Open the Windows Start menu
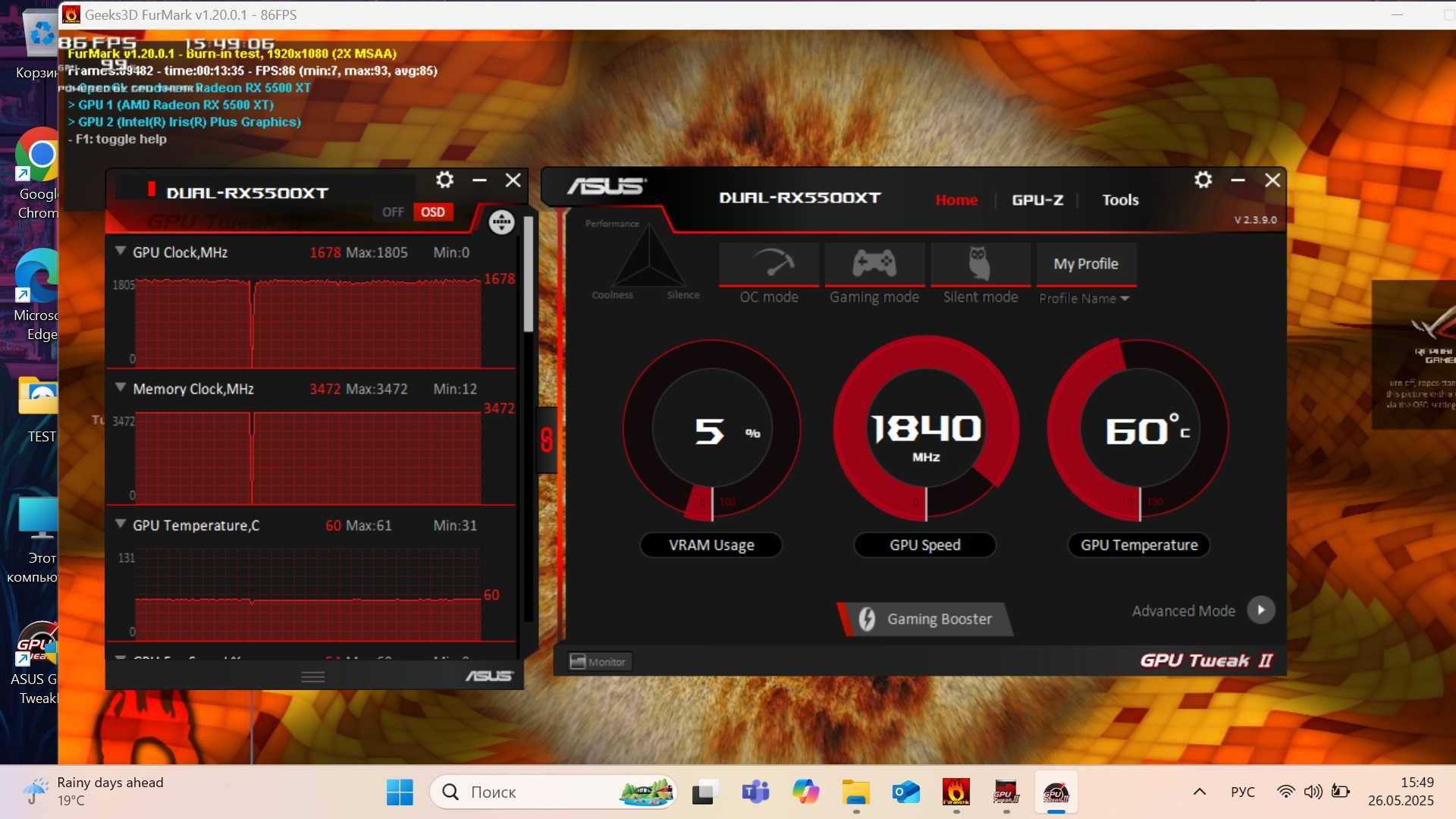This screenshot has height=819, width=1456. click(400, 792)
